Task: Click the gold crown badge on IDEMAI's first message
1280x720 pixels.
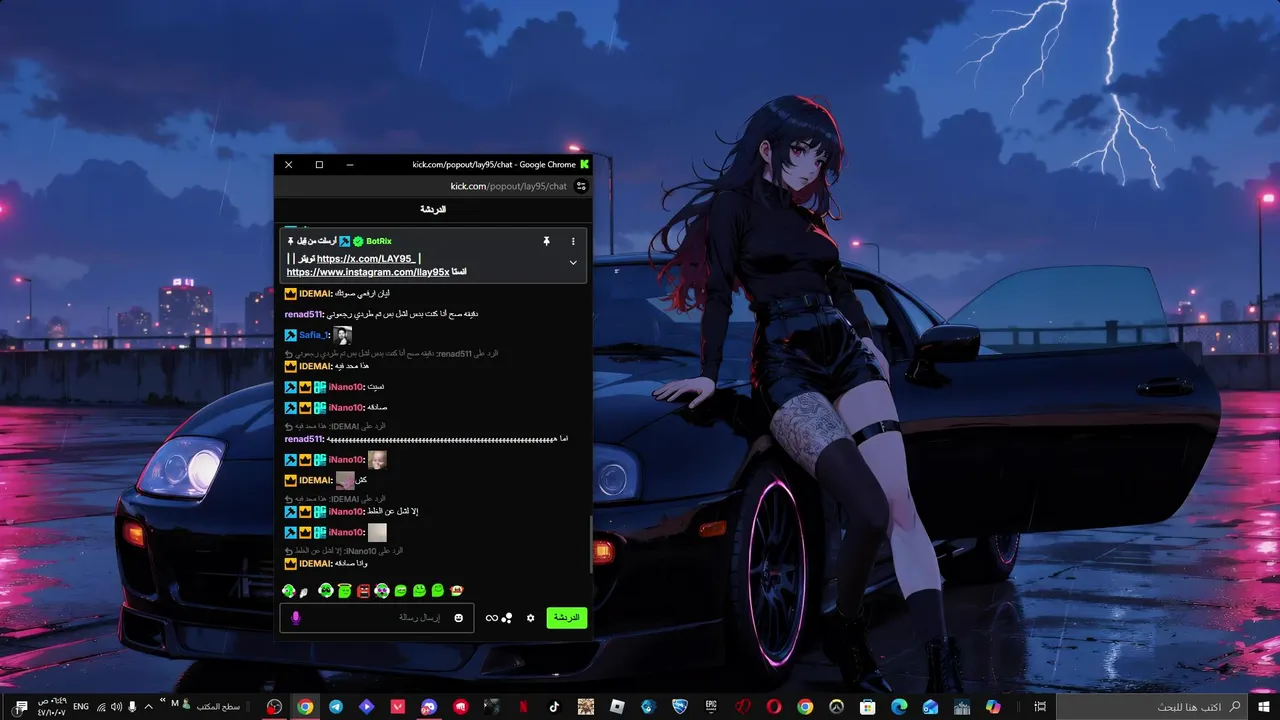Action: 290,293
